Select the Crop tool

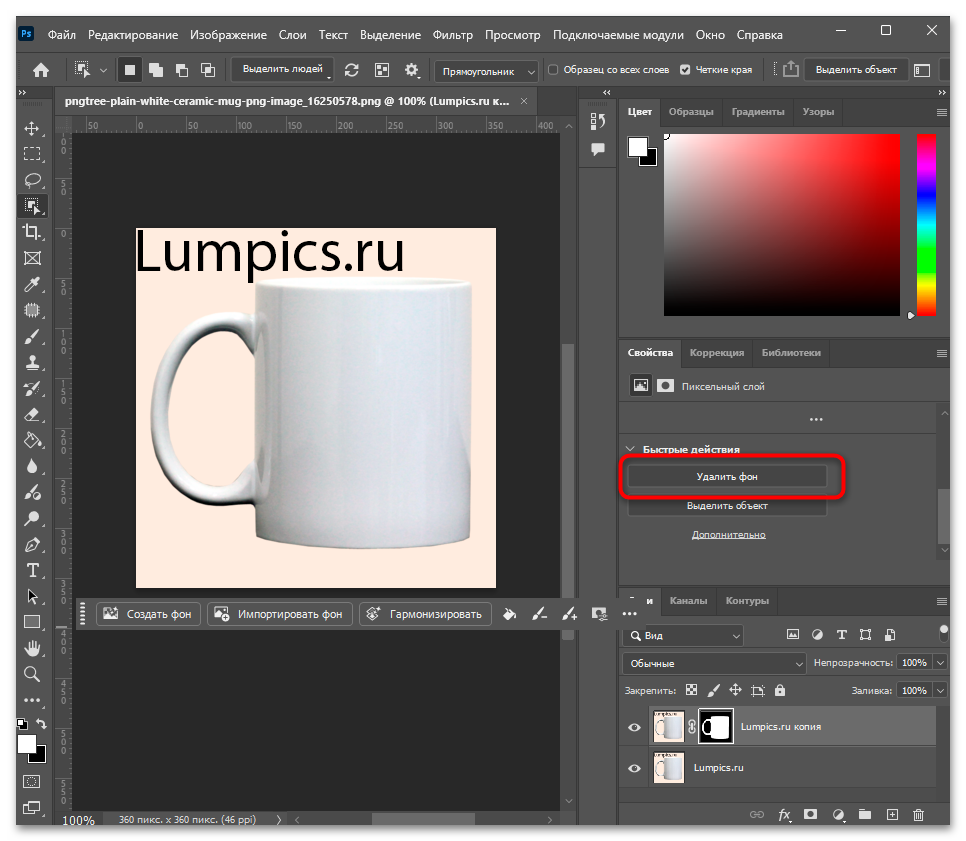(x=32, y=232)
